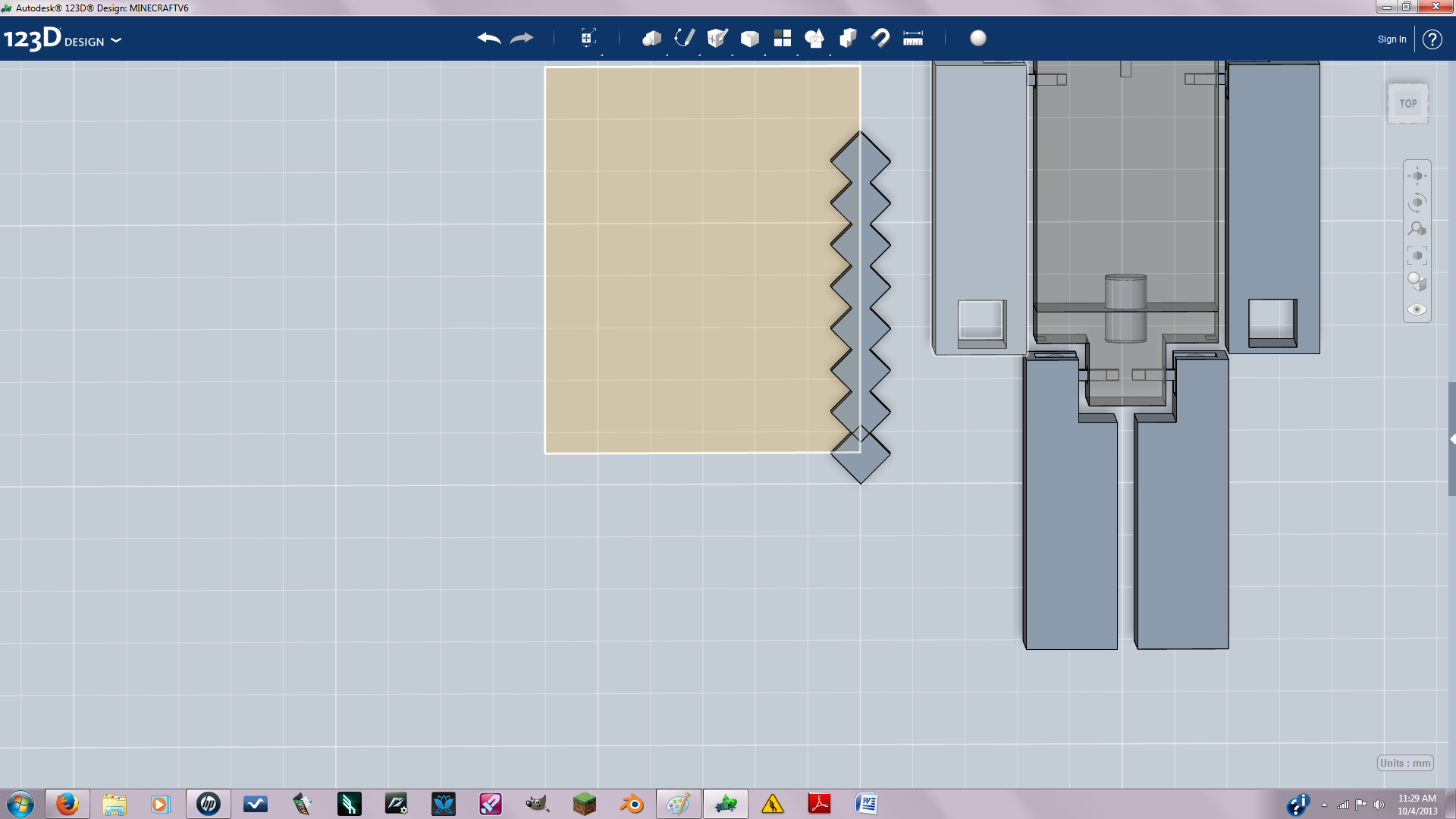Viewport: 1456px width, 819px height.
Task: Select the Zoom navigation tool
Action: click(x=1417, y=229)
